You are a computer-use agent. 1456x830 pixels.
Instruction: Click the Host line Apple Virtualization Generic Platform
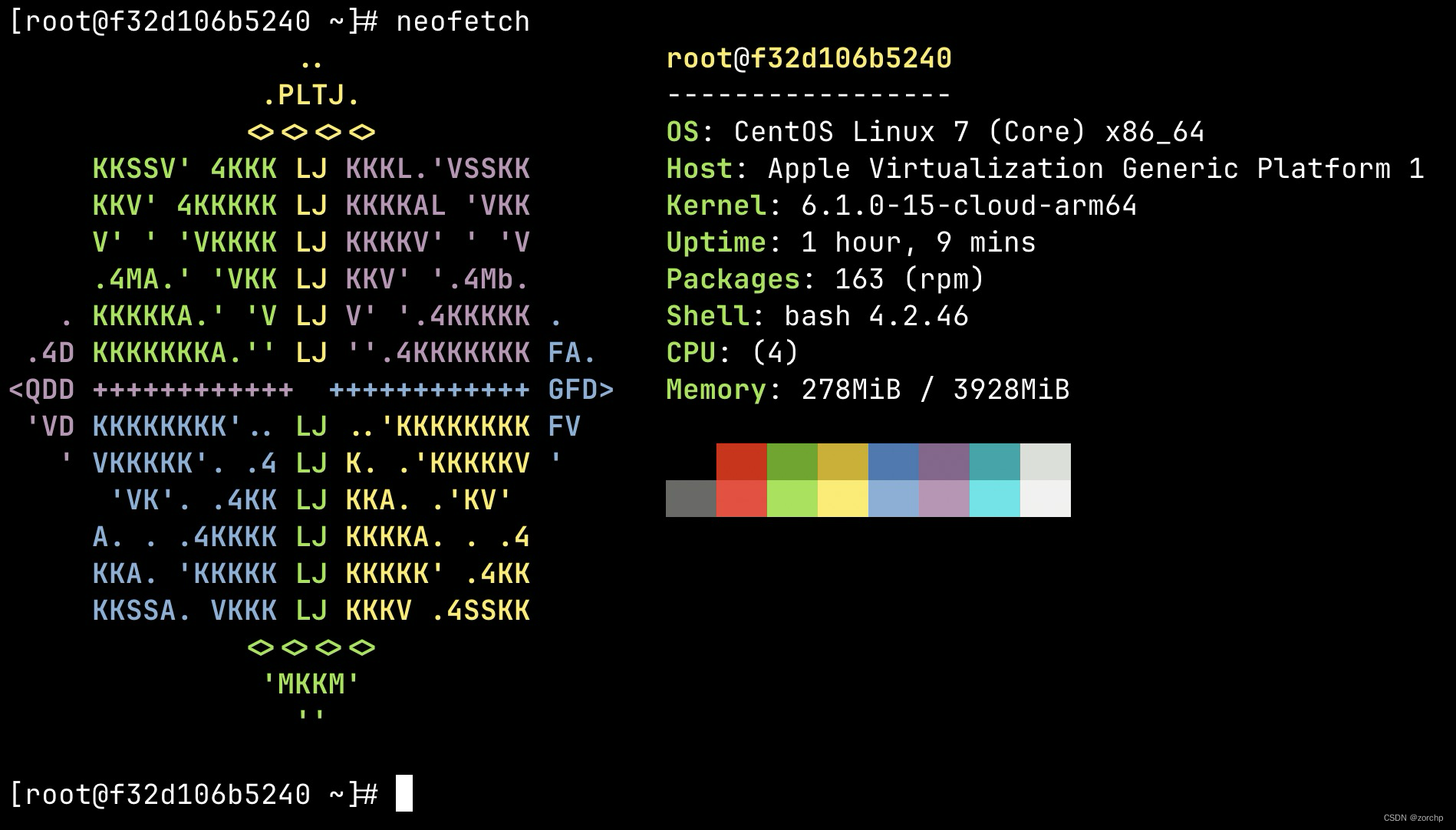(x=1045, y=169)
